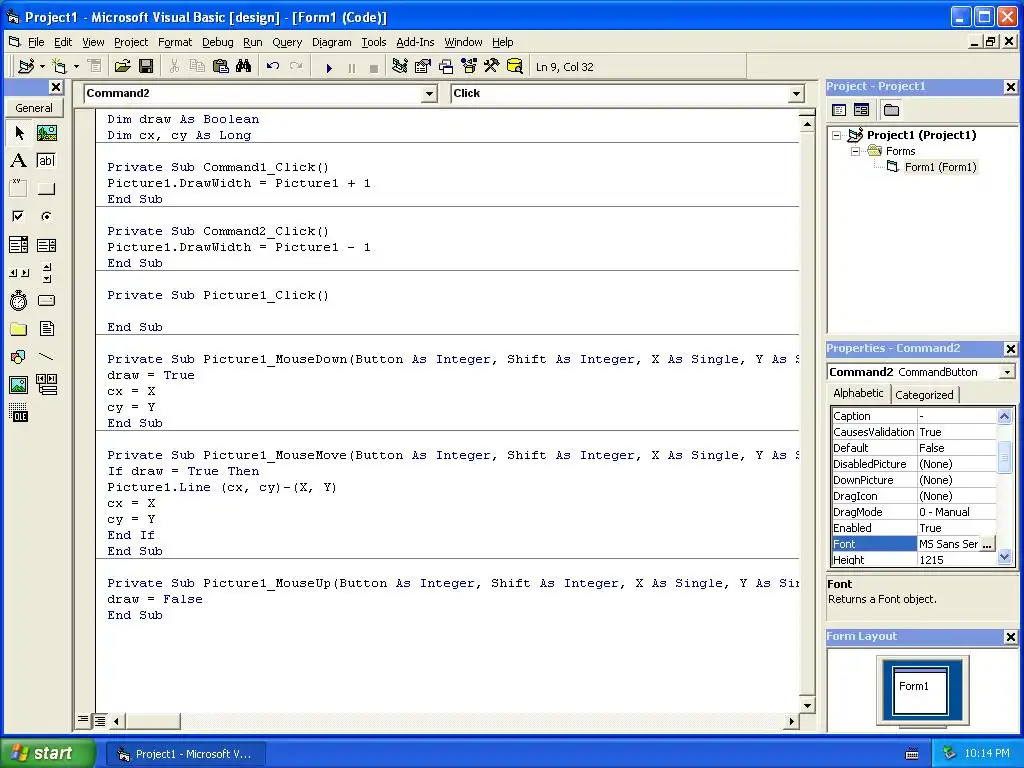This screenshot has width=1024, height=768.
Task: Select the Data control tool
Action: click(x=46, y=385)
